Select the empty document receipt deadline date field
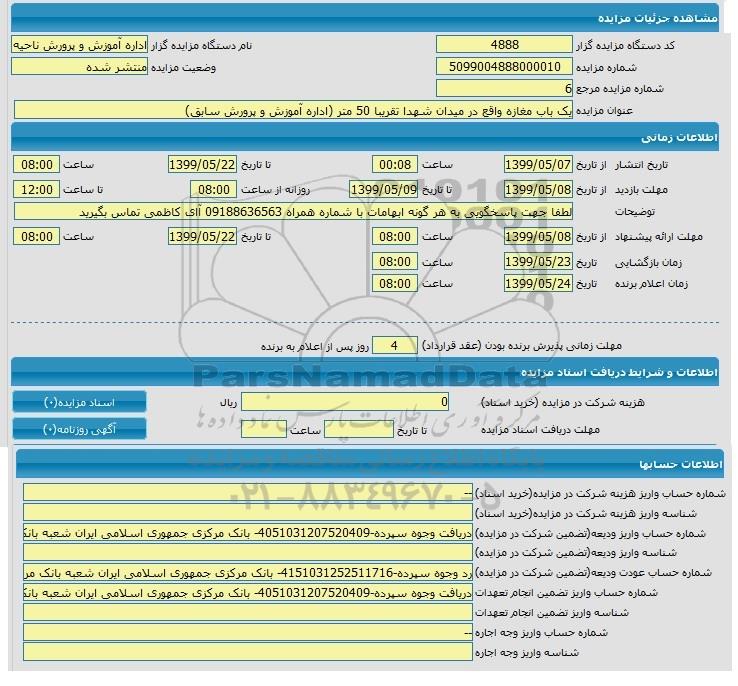The width and height of the screenshot is (738, 686). click(x=359, y=429)
